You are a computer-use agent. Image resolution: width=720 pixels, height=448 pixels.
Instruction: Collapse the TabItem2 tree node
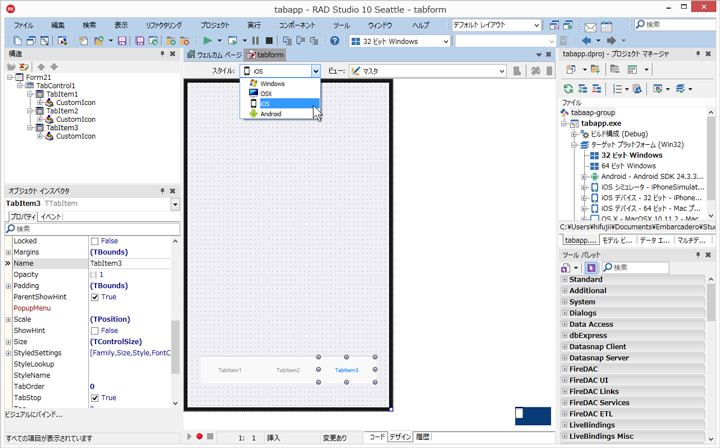click(29, 111)
